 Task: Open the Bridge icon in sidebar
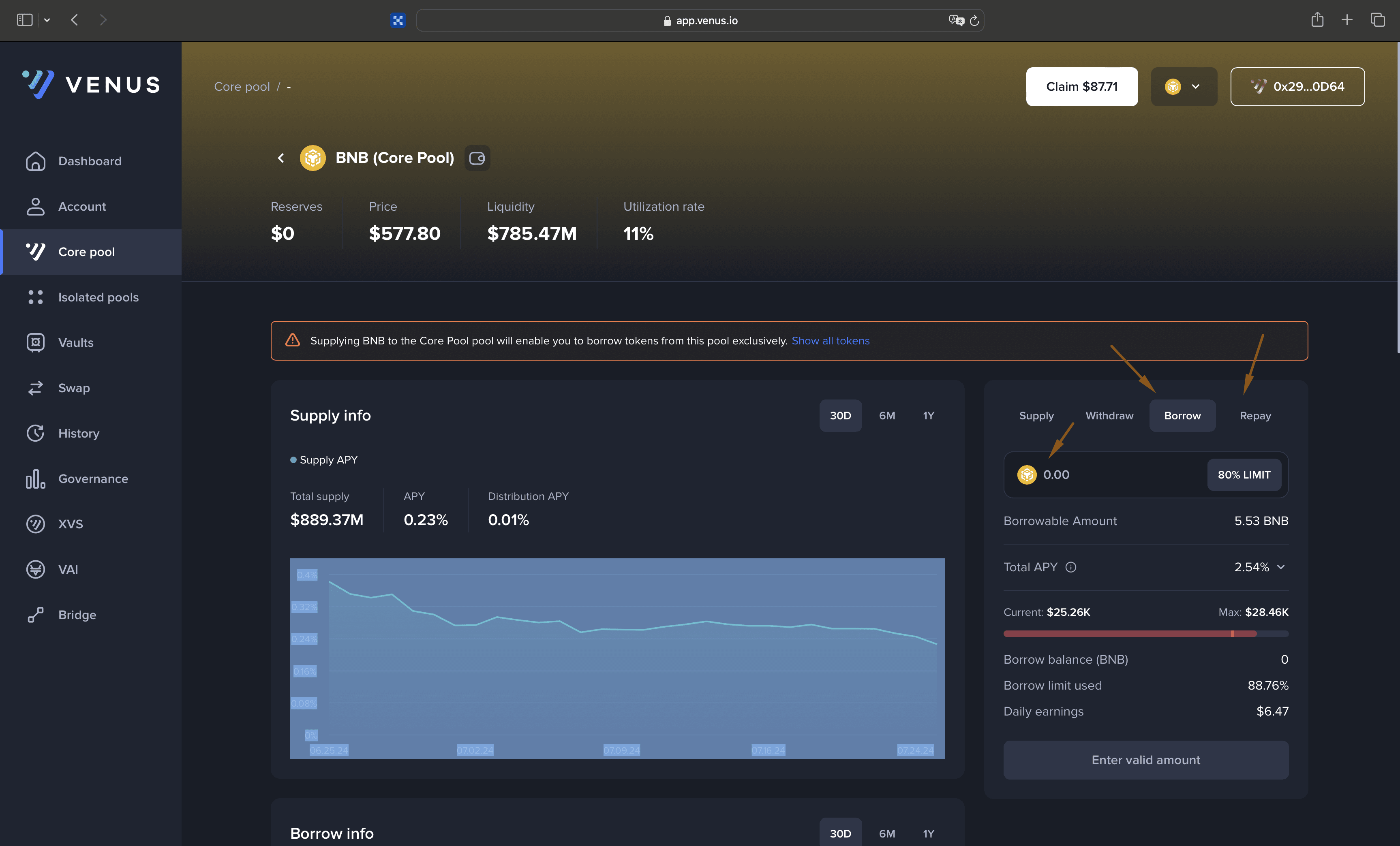pyautogui.click(x=35, y=615)
